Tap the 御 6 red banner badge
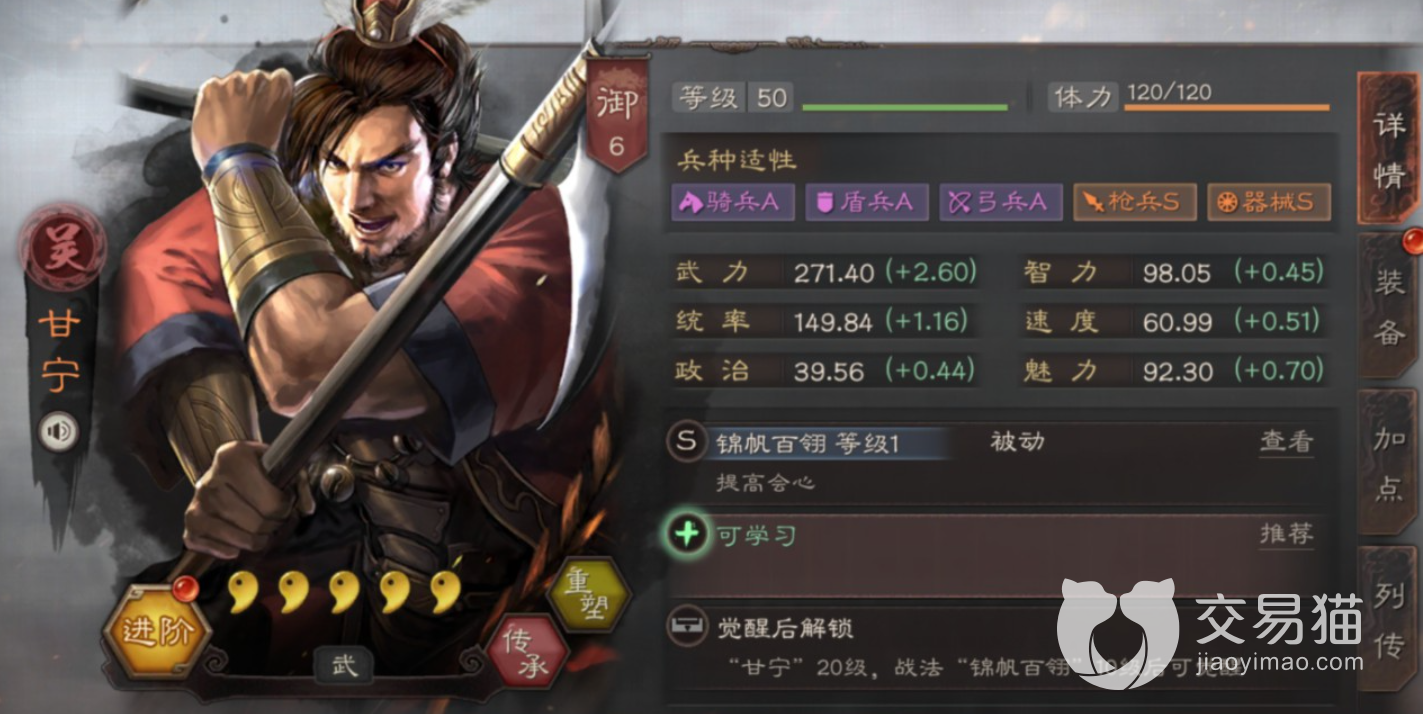This screenshot has height=714, width=1423. point(615,115)
